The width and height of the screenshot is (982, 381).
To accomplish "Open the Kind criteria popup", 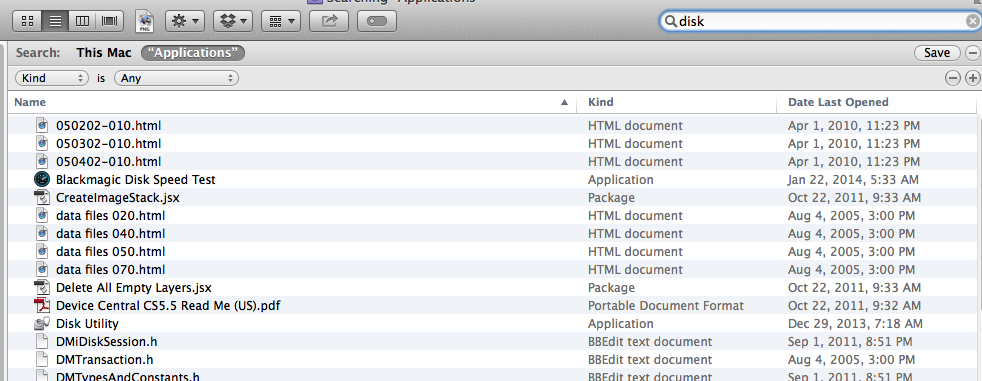I will (x=52, y=78).
